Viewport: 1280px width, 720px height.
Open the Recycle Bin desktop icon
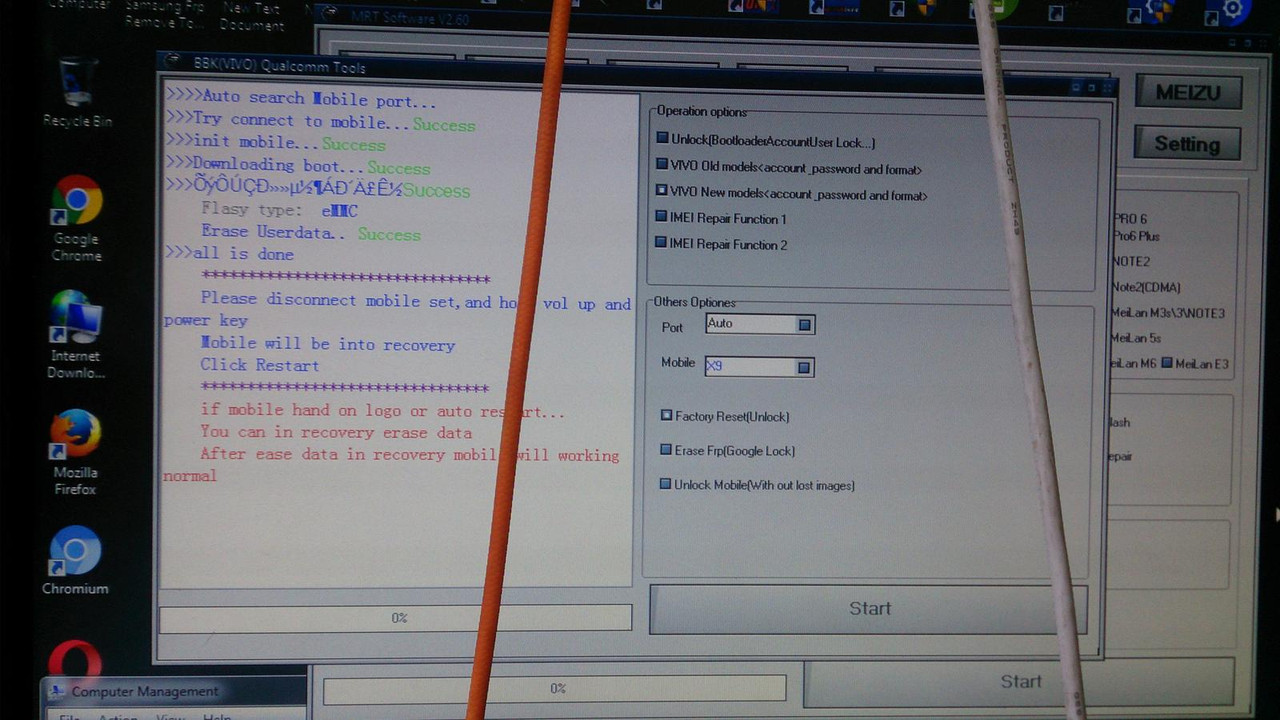78,92
